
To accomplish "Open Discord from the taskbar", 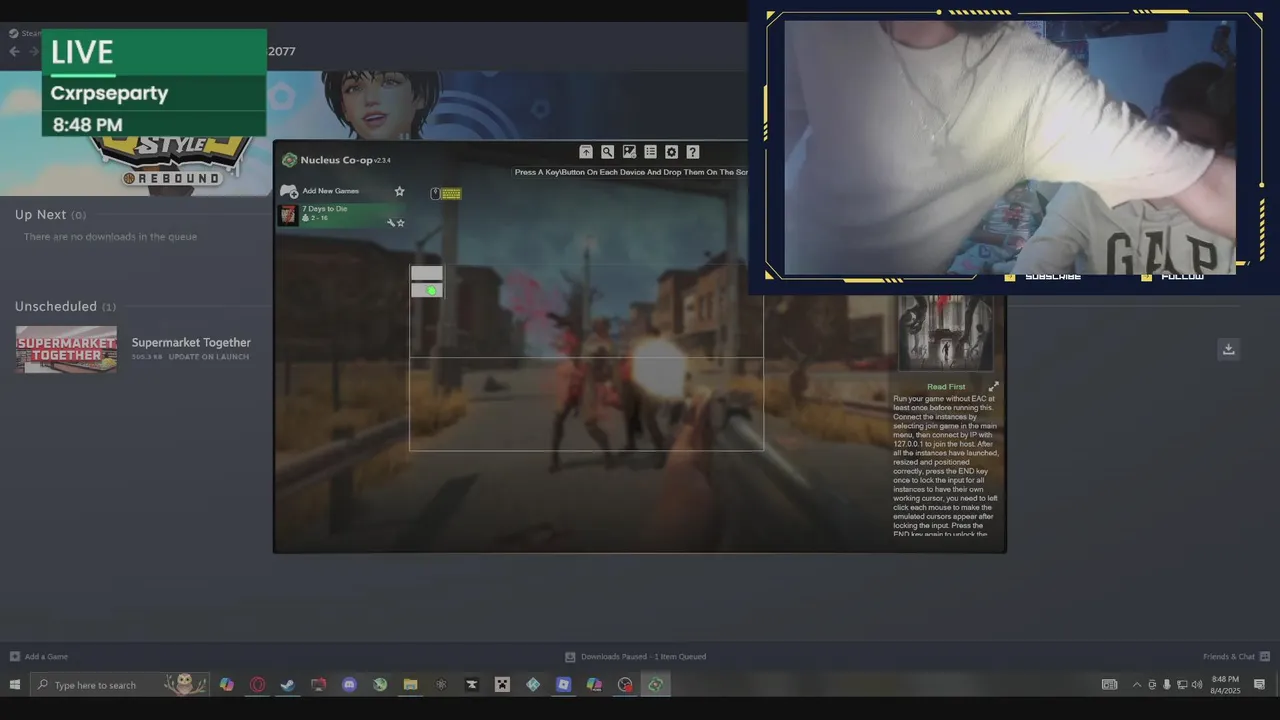I will click(349, 685).
